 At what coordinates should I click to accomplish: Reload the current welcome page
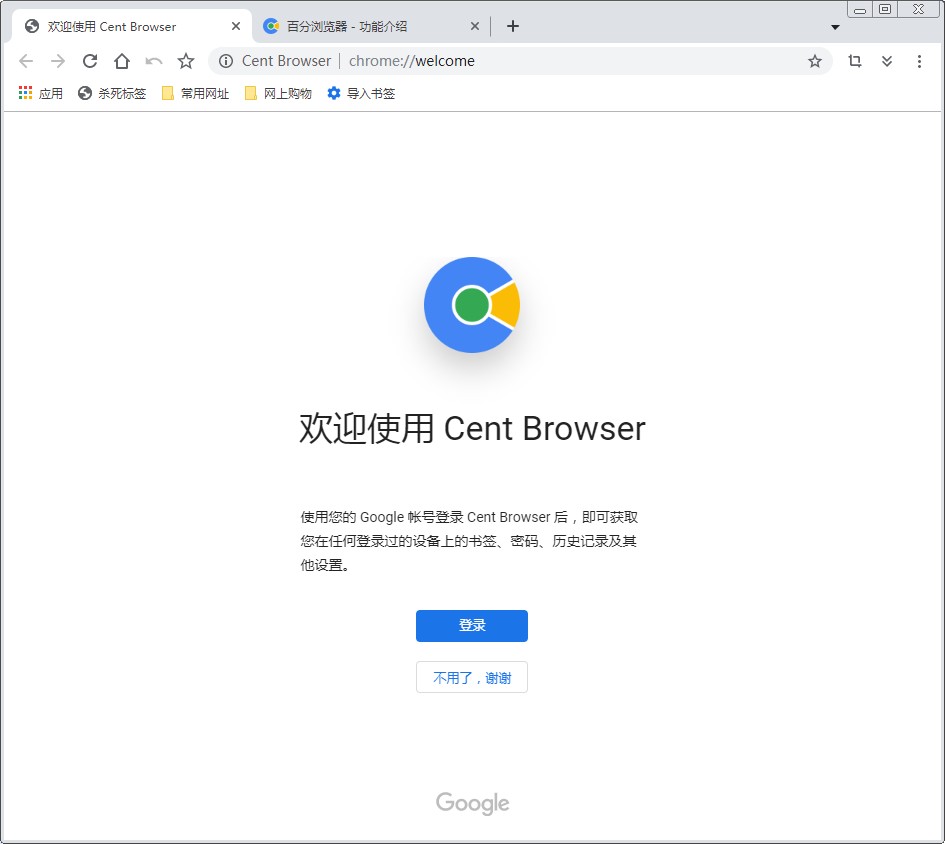(90, 61)
